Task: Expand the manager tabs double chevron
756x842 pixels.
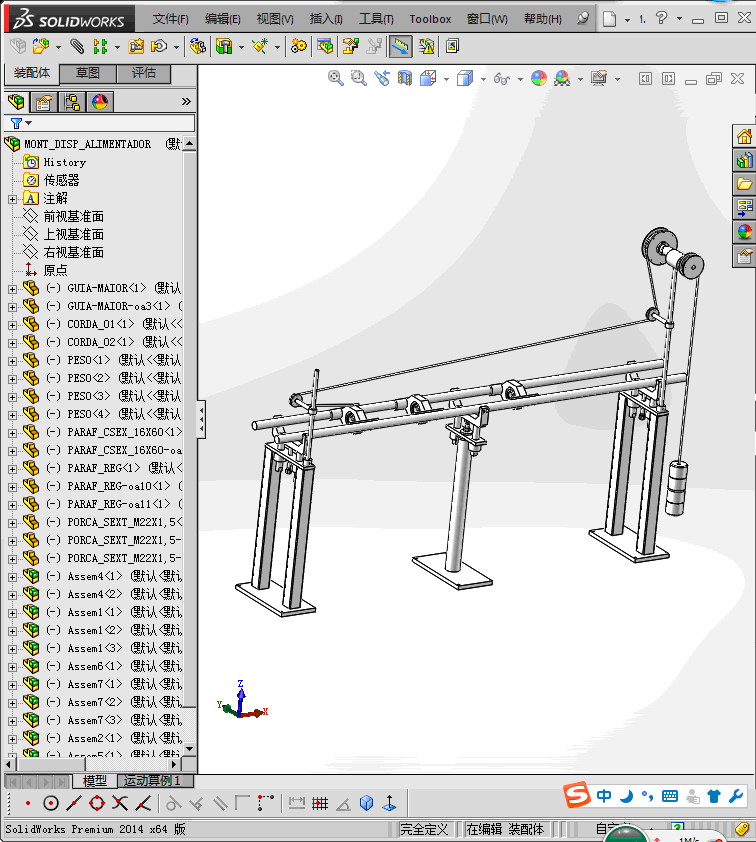Action: click(x=186, y=101)
